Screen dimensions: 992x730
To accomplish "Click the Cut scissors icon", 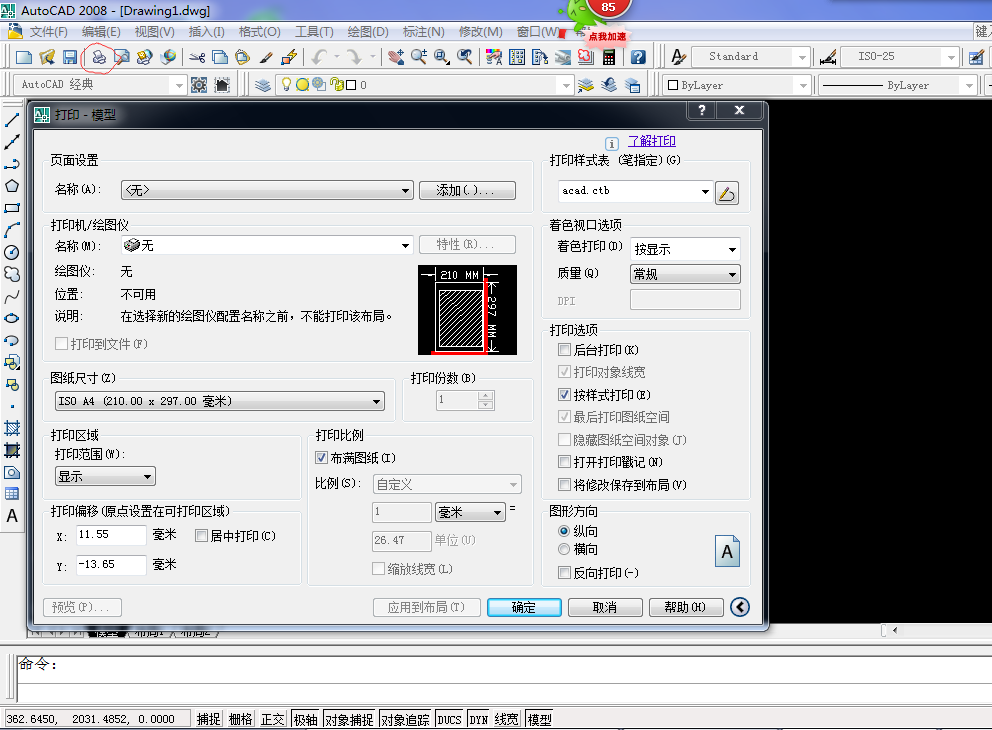I will point(197,57).
